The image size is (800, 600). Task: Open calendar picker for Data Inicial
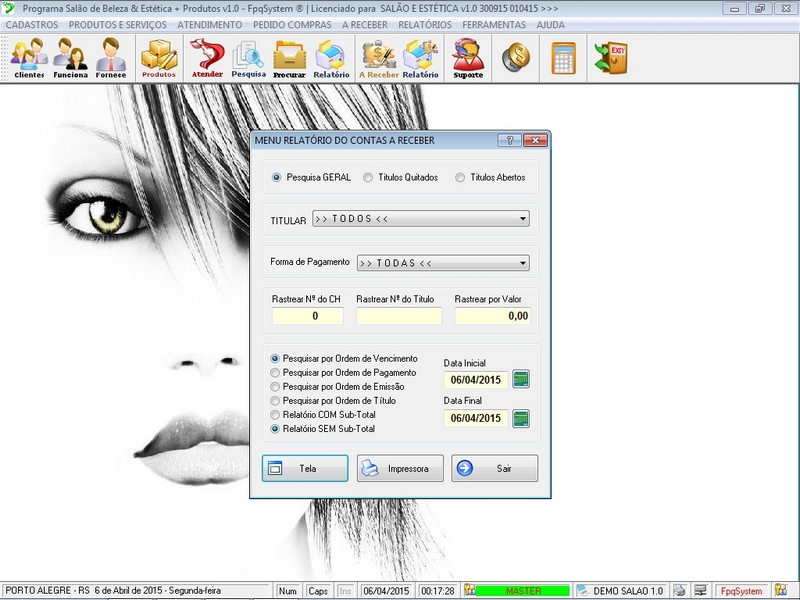click(x=521, y=379)
